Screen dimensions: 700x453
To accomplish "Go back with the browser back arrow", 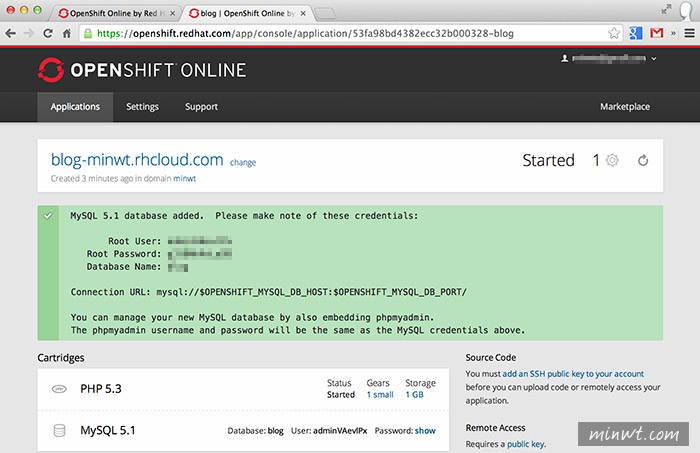I will (x=10, y=33).
